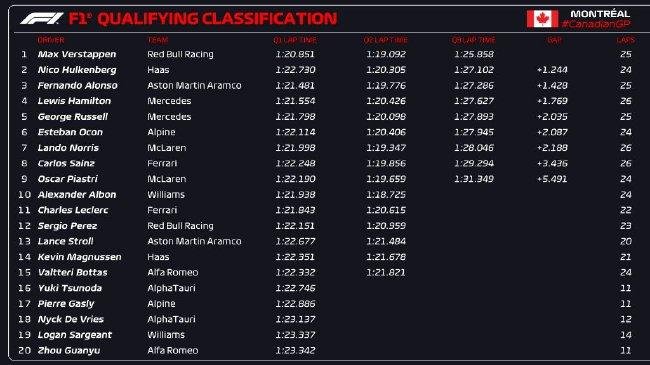This screenshot has height=365, width=650.
Task: Click the Canadian flag icon
Action: tap(542, 19)
